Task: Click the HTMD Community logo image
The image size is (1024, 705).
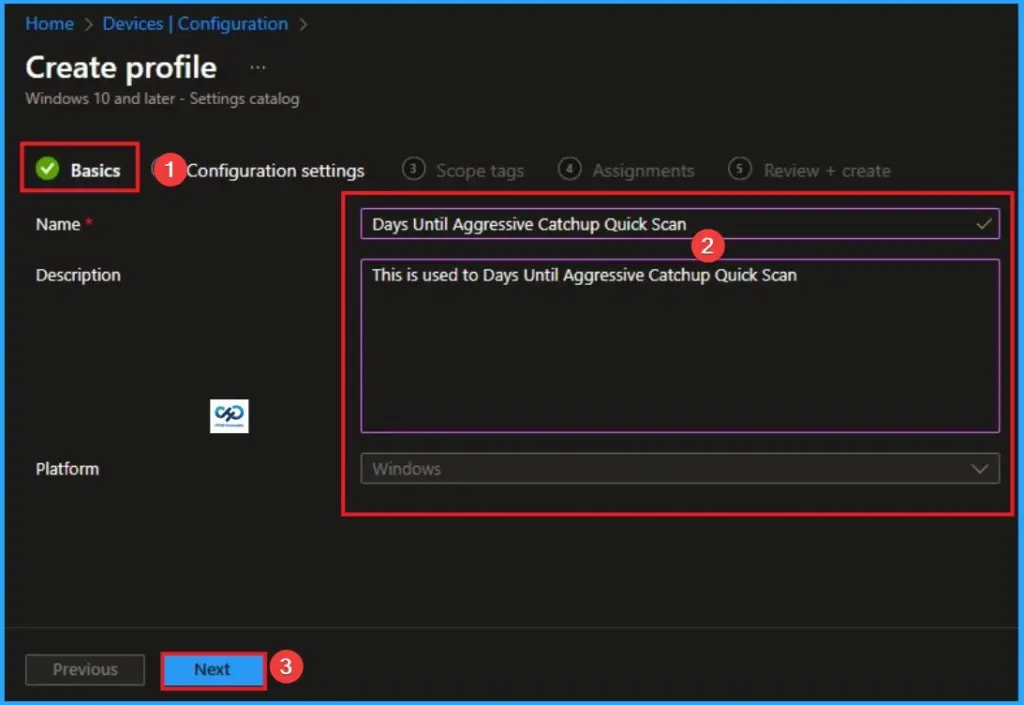Action: [228, 416]
